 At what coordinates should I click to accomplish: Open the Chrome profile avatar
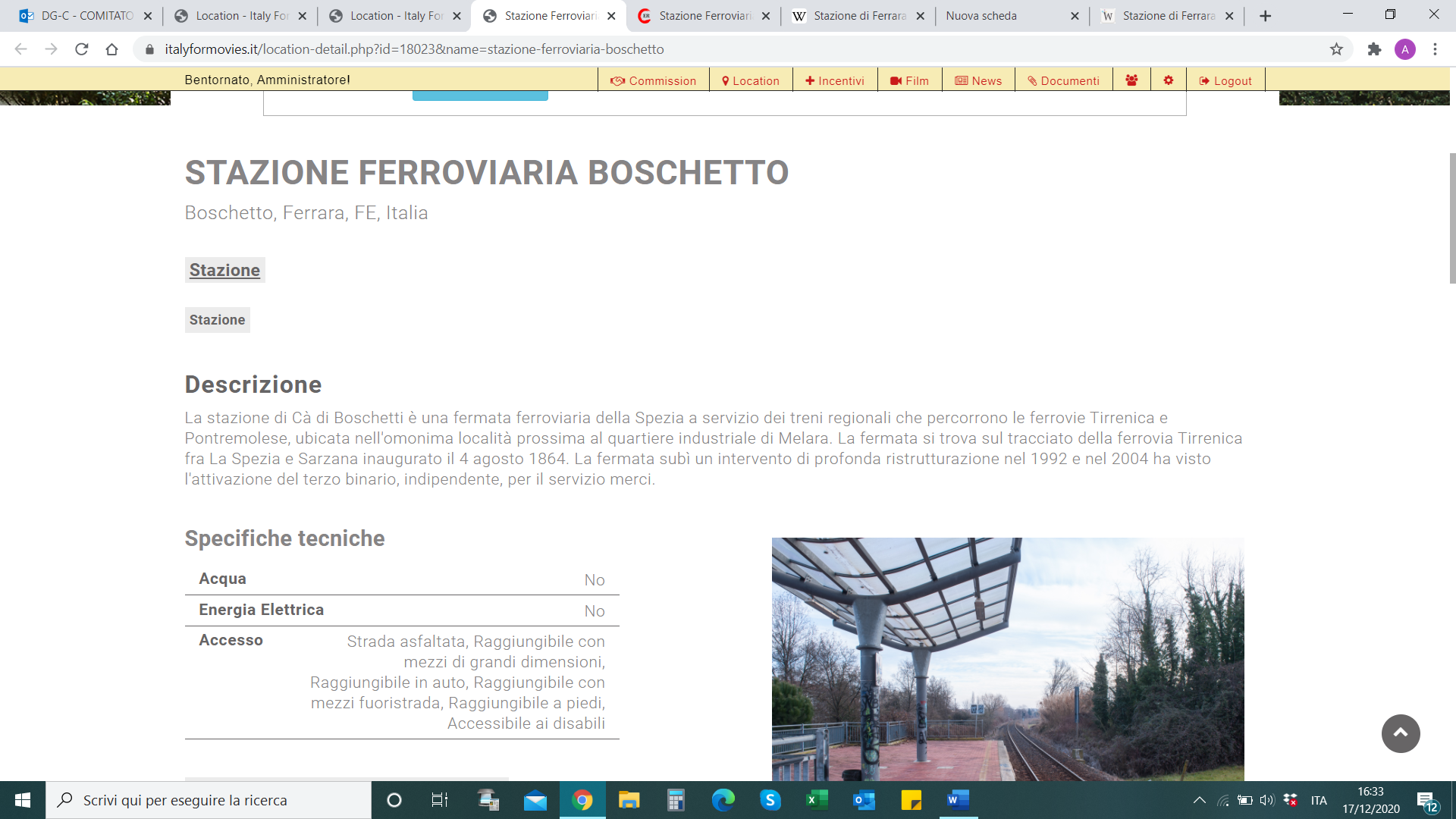(x=1404, y=49)
